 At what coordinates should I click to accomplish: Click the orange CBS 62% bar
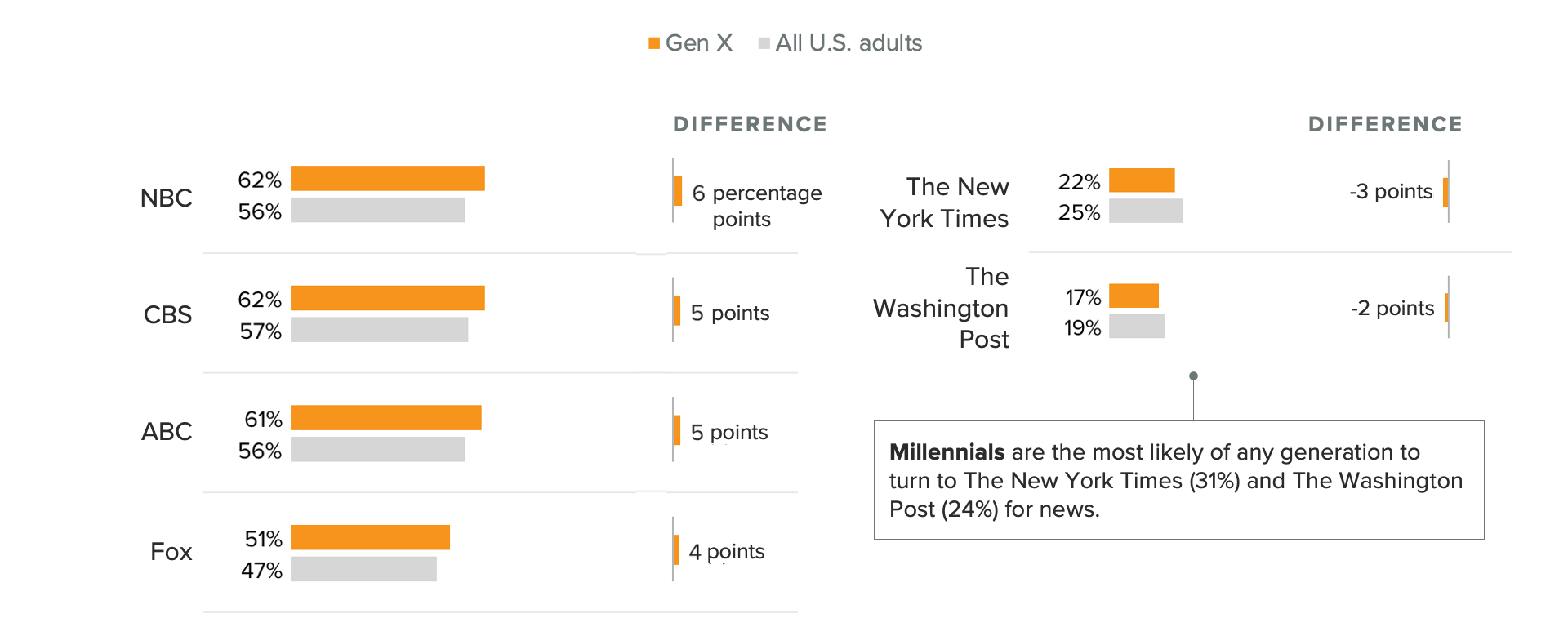(x=388, y=298)
